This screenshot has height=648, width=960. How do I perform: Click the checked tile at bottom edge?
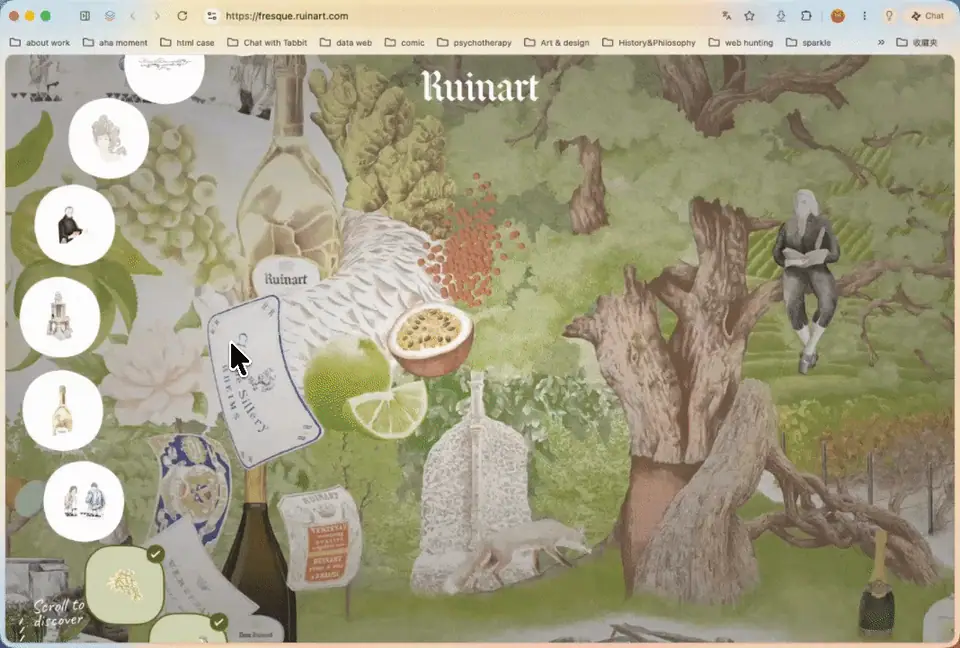pos(189,628)
